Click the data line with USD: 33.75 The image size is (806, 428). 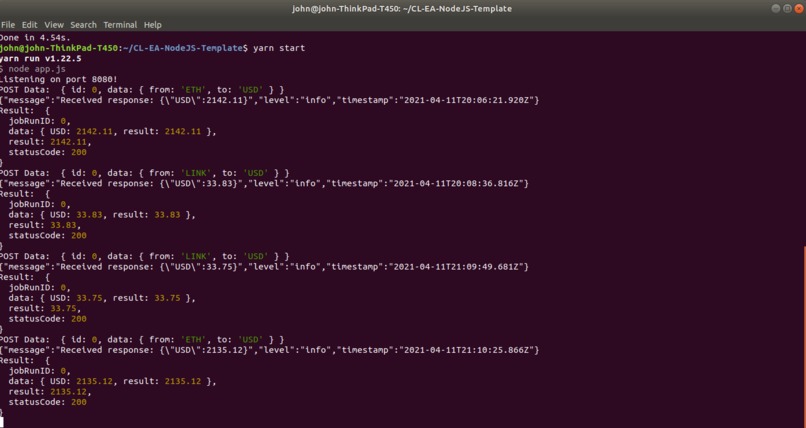coord(102,298)
